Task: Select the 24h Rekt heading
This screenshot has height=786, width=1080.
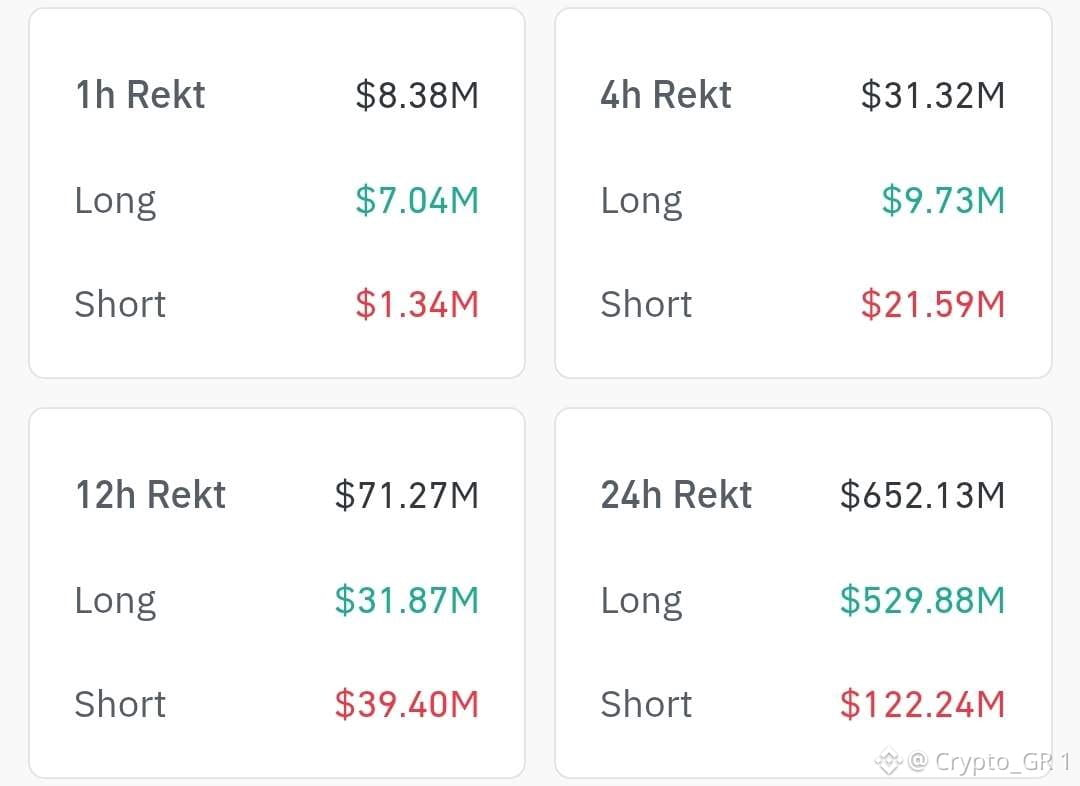Action: tap(676, 495)
